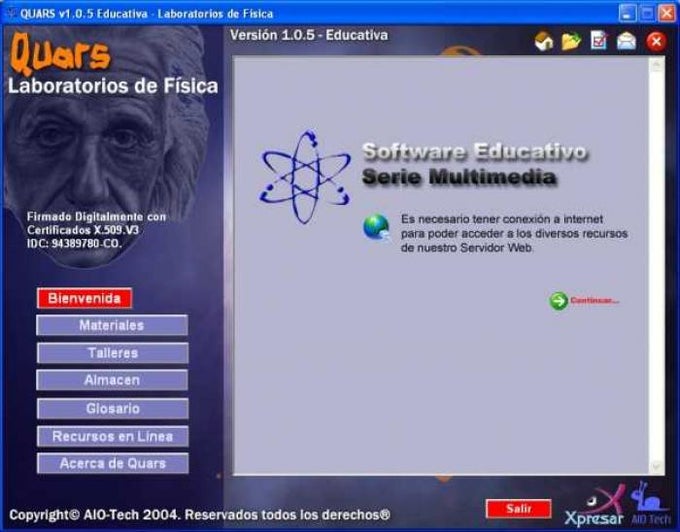
Task: Click the home icon in top toolbar
Action: (544, 42)
